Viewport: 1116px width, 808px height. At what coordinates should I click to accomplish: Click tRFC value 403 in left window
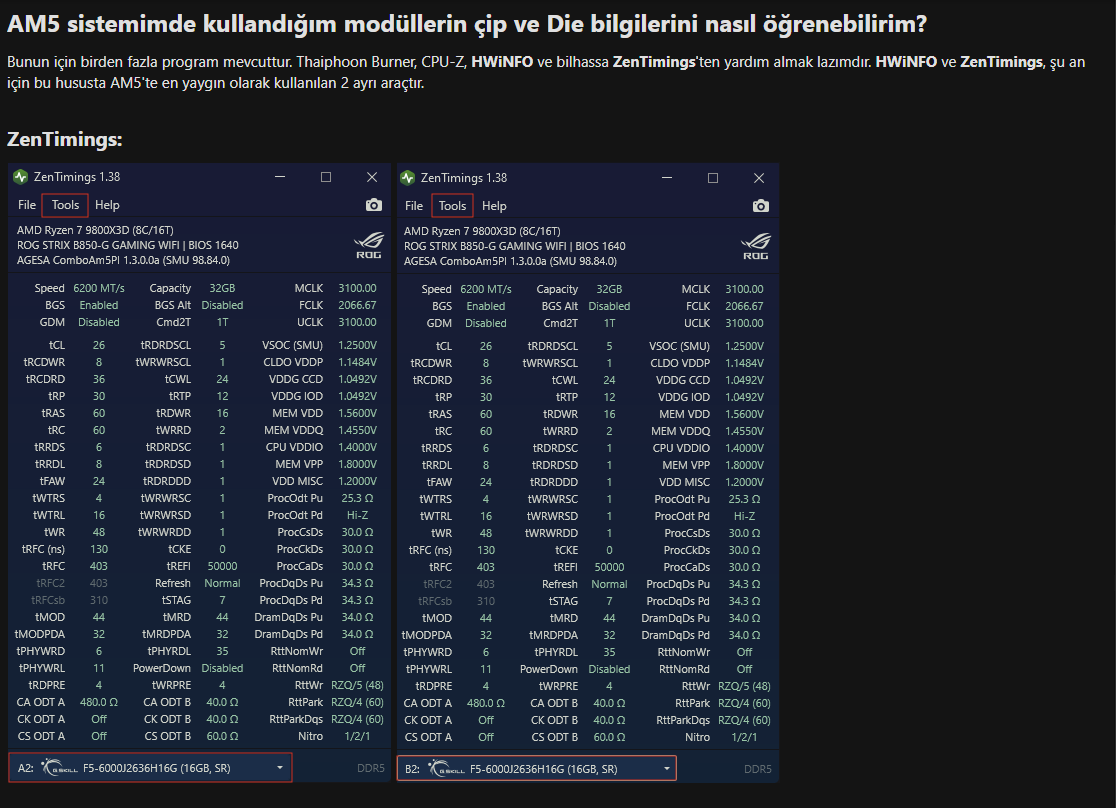[x=99, y=566]
